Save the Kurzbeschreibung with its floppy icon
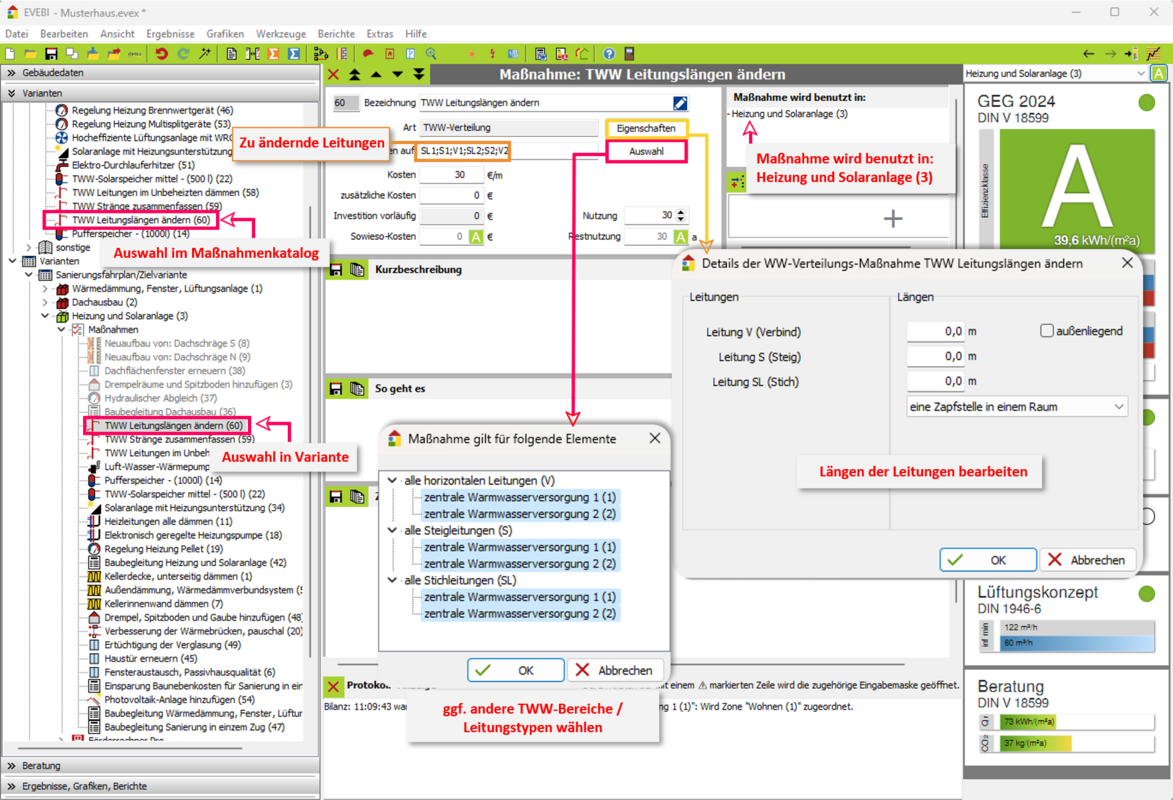 coord(336,270)
